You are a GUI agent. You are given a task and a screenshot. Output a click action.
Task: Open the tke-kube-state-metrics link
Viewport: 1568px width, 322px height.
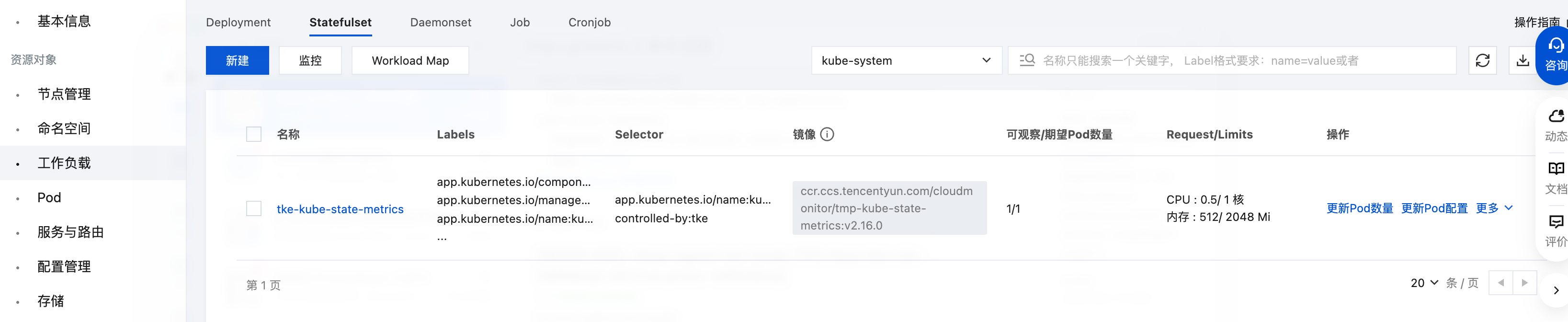click(x=340, y=209)
